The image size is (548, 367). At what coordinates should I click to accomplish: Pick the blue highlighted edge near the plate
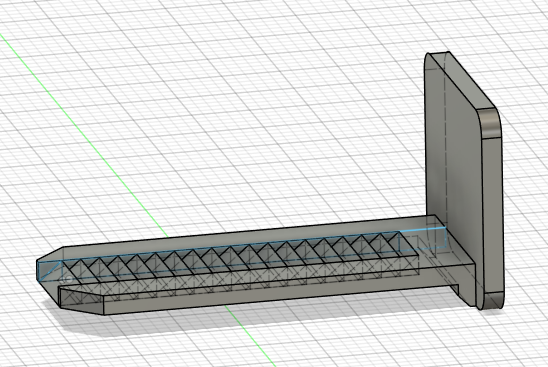pos(423,229)
